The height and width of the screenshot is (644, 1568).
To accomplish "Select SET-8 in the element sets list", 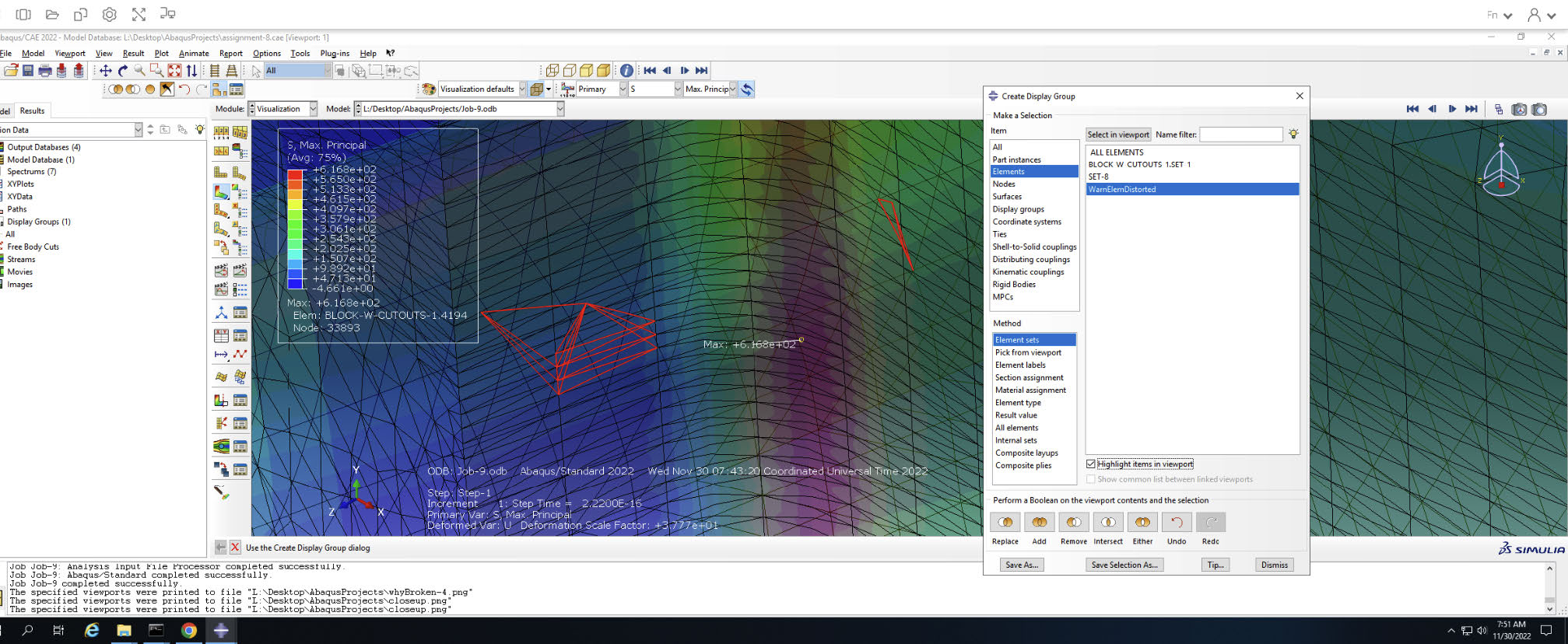I will (x=1192, y=177).
